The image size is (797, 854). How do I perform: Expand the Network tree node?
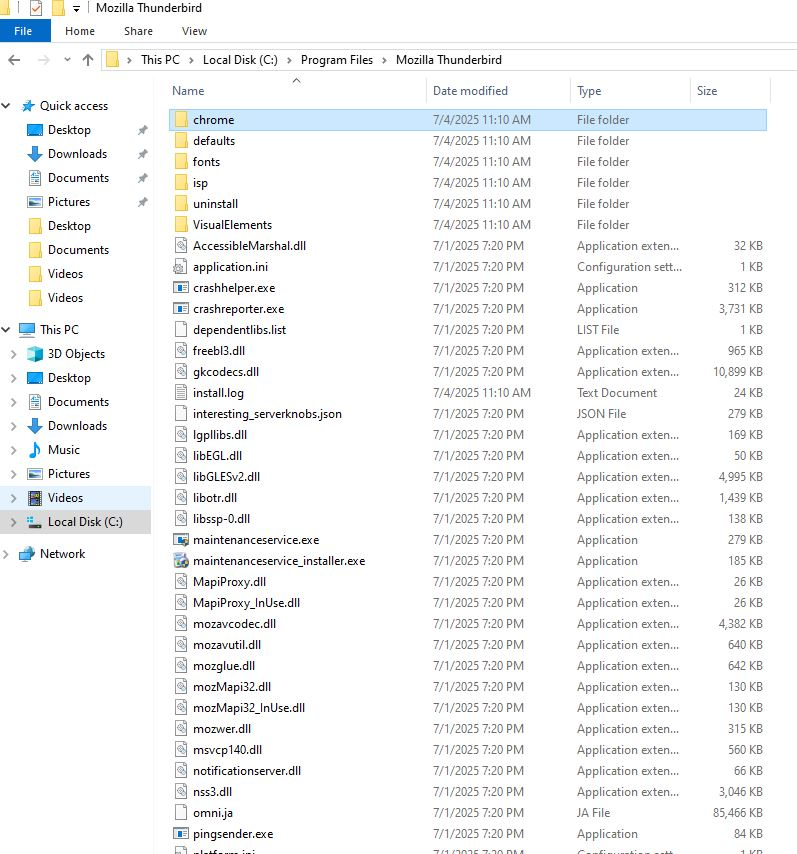[x=6, y=554]
